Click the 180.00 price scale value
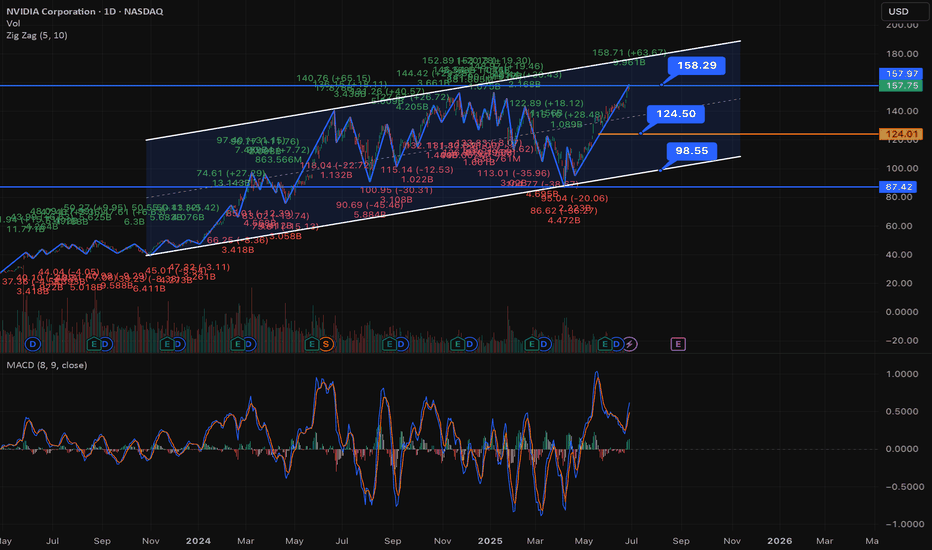This screenshot has height=550, width=932. (x=902, y=54)
